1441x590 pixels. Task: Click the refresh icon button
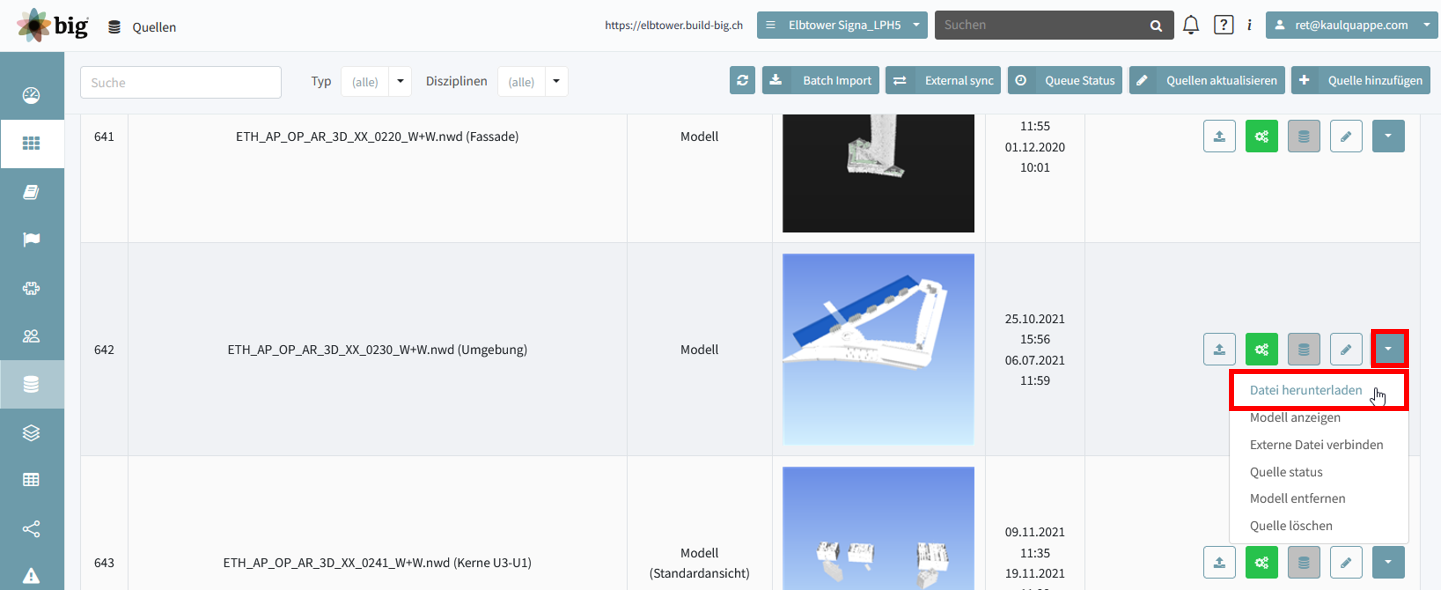[x=742, y=81]
